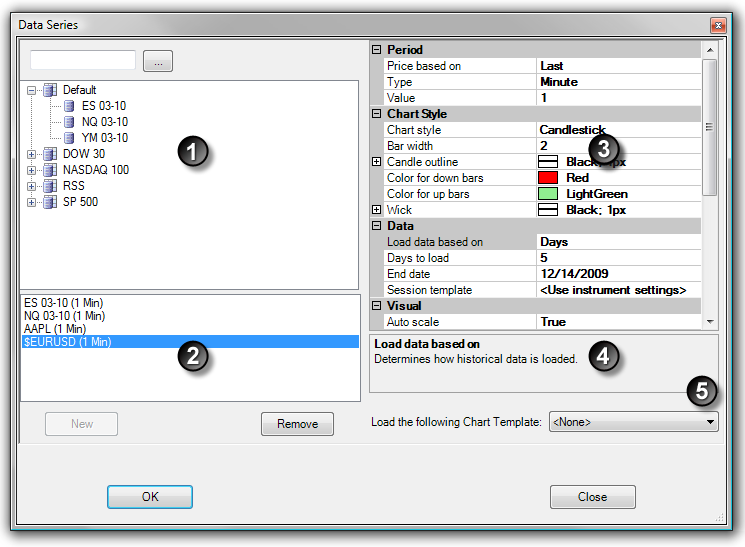
Task: Click the instrument search input field
Action: pyautogui.click(x=82, y=61)
